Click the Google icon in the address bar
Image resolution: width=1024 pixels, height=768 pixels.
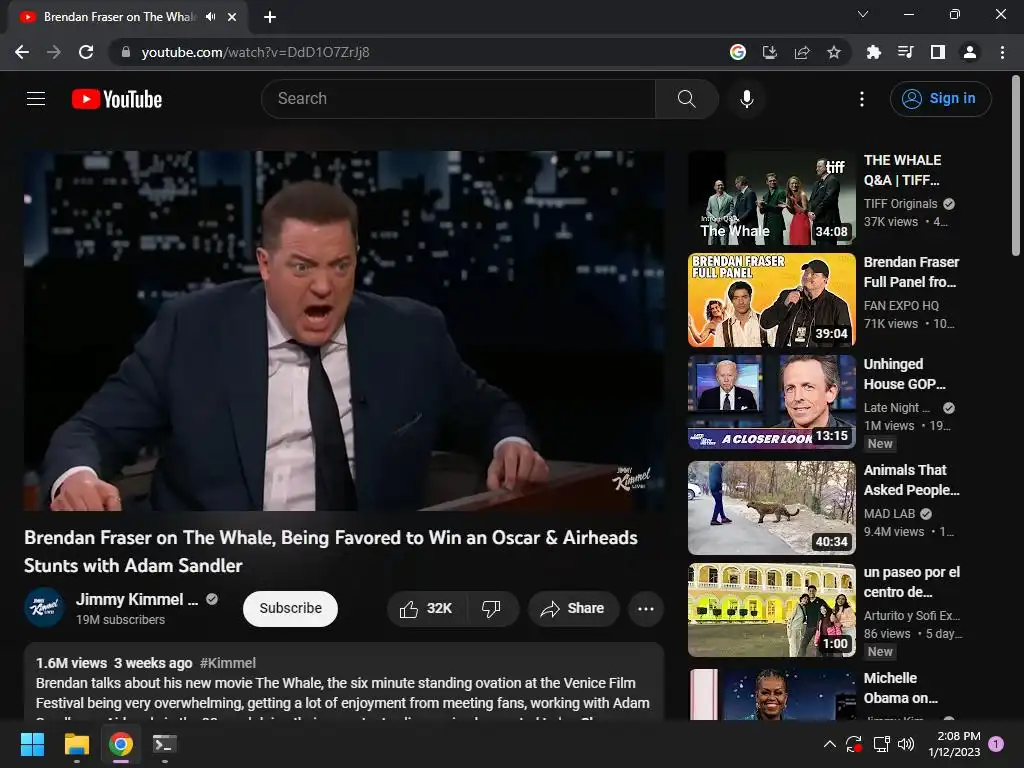click(738, 52)
